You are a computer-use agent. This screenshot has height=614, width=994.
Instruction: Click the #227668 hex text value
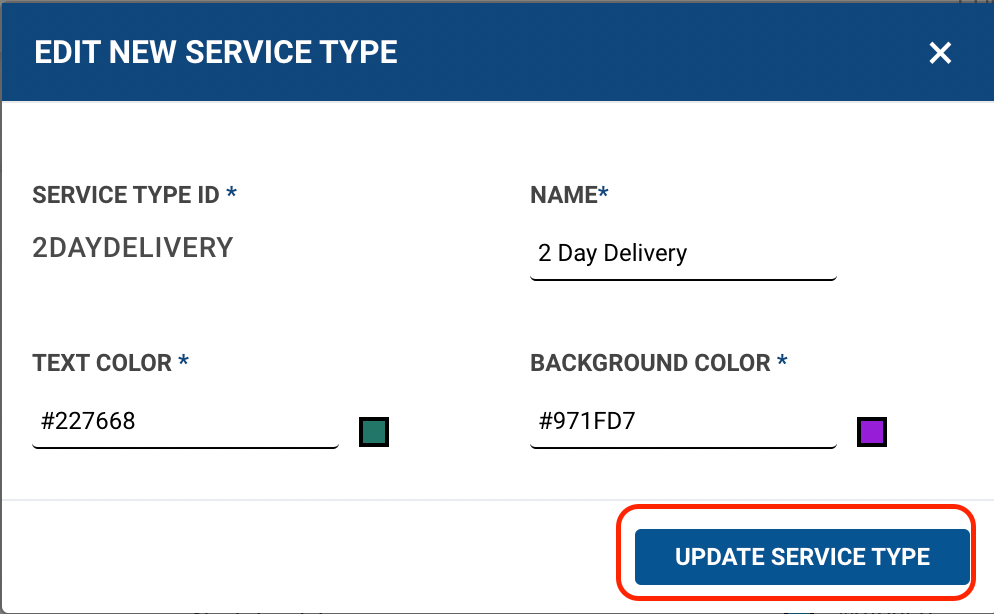(88, 423)
